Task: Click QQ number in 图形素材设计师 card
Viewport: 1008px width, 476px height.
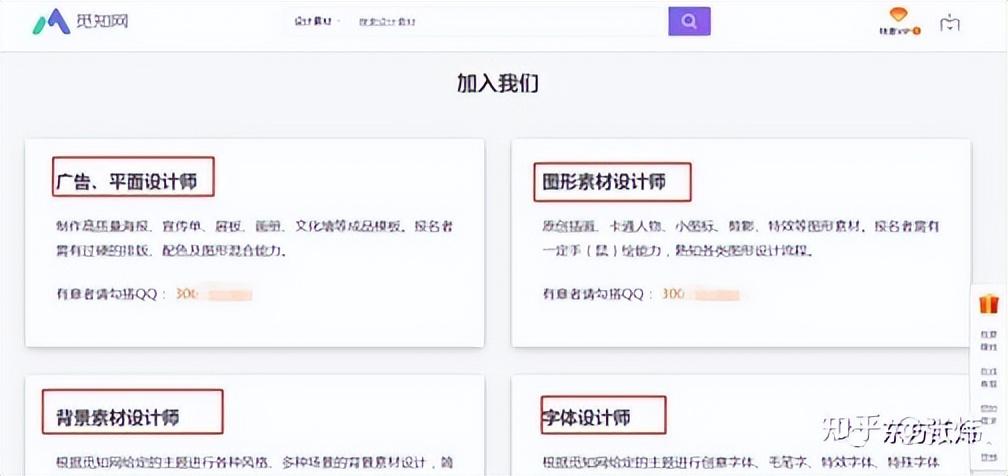Action: (701, 294)
